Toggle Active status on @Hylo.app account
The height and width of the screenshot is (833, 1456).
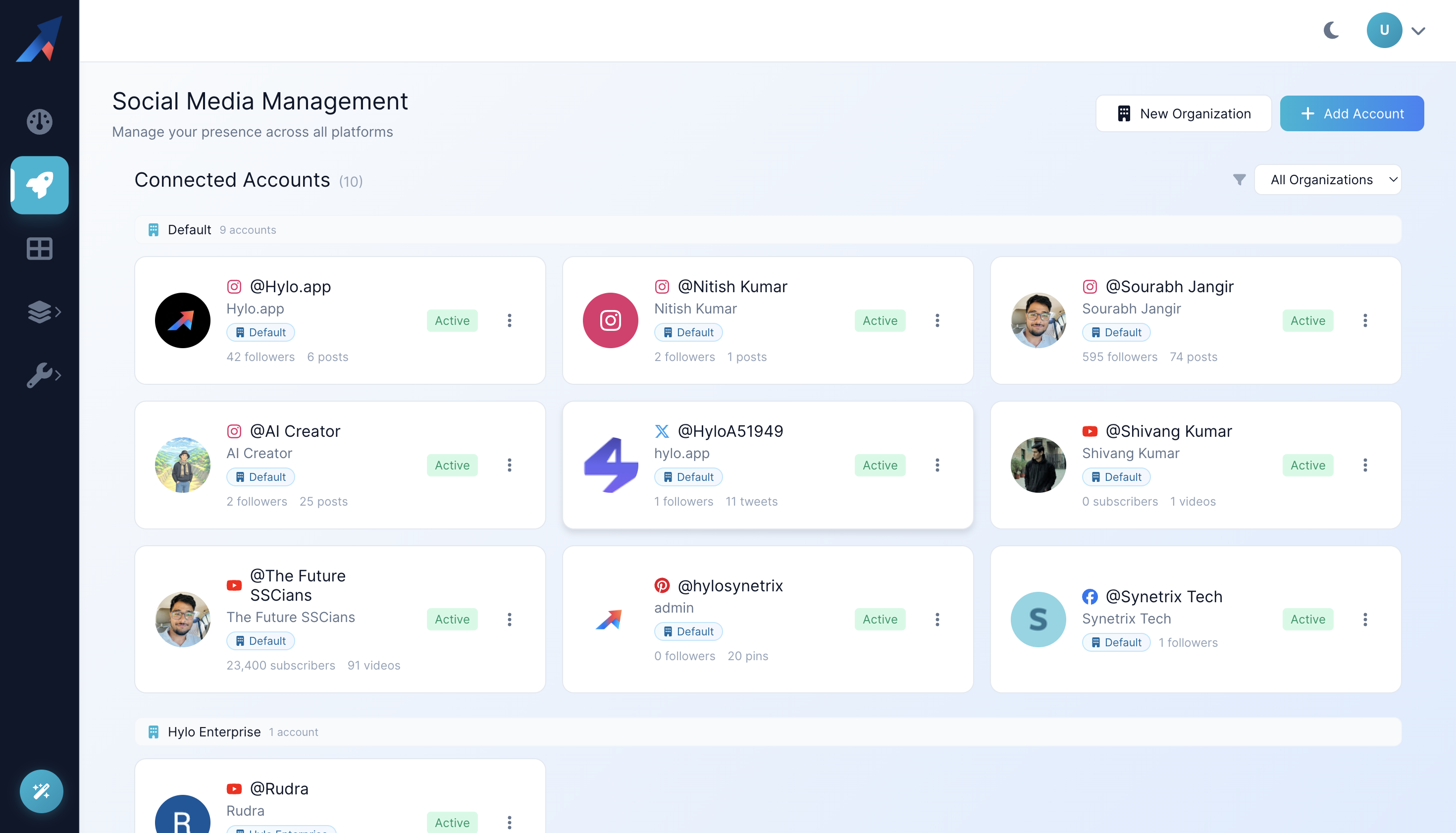coord(452,320)
